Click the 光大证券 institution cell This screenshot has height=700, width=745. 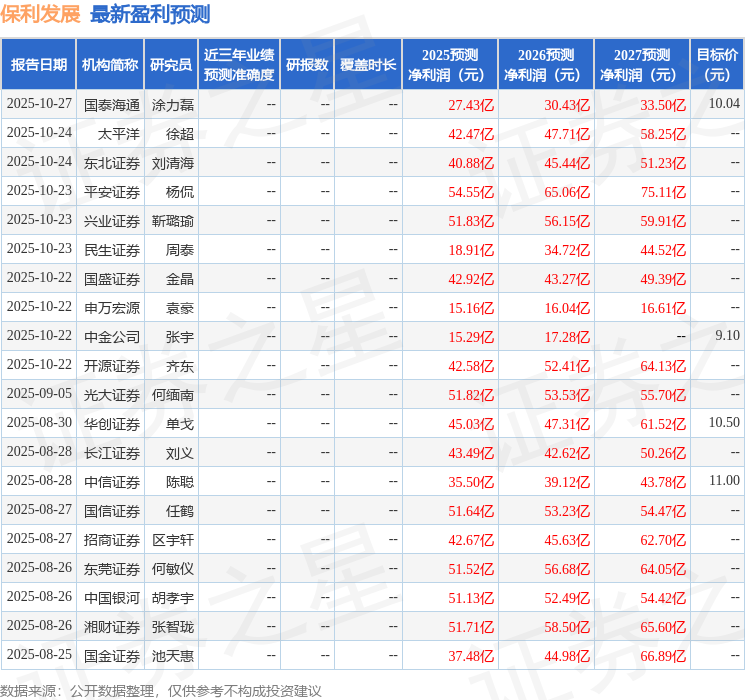pyautogui.click(x=112, y=395)
